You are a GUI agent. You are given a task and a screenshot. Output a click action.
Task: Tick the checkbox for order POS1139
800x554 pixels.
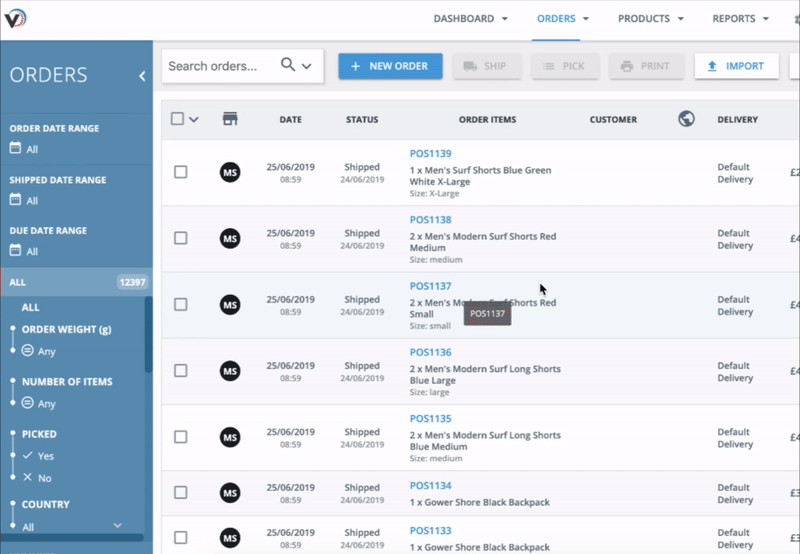[180, 172]
